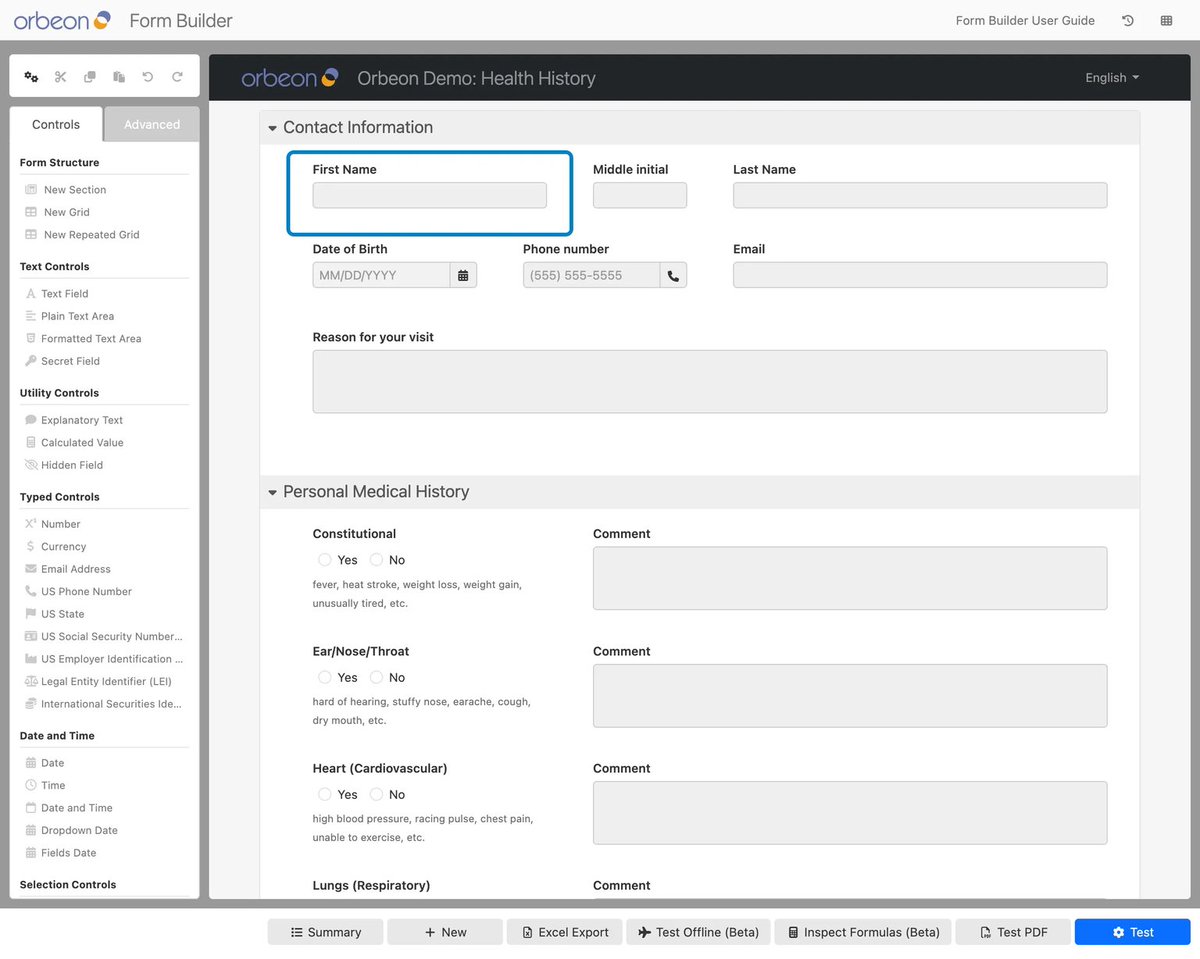This screenshot has width=1200, height=959.
Task: Switch to the Controls tab
Action: point(56,124)
